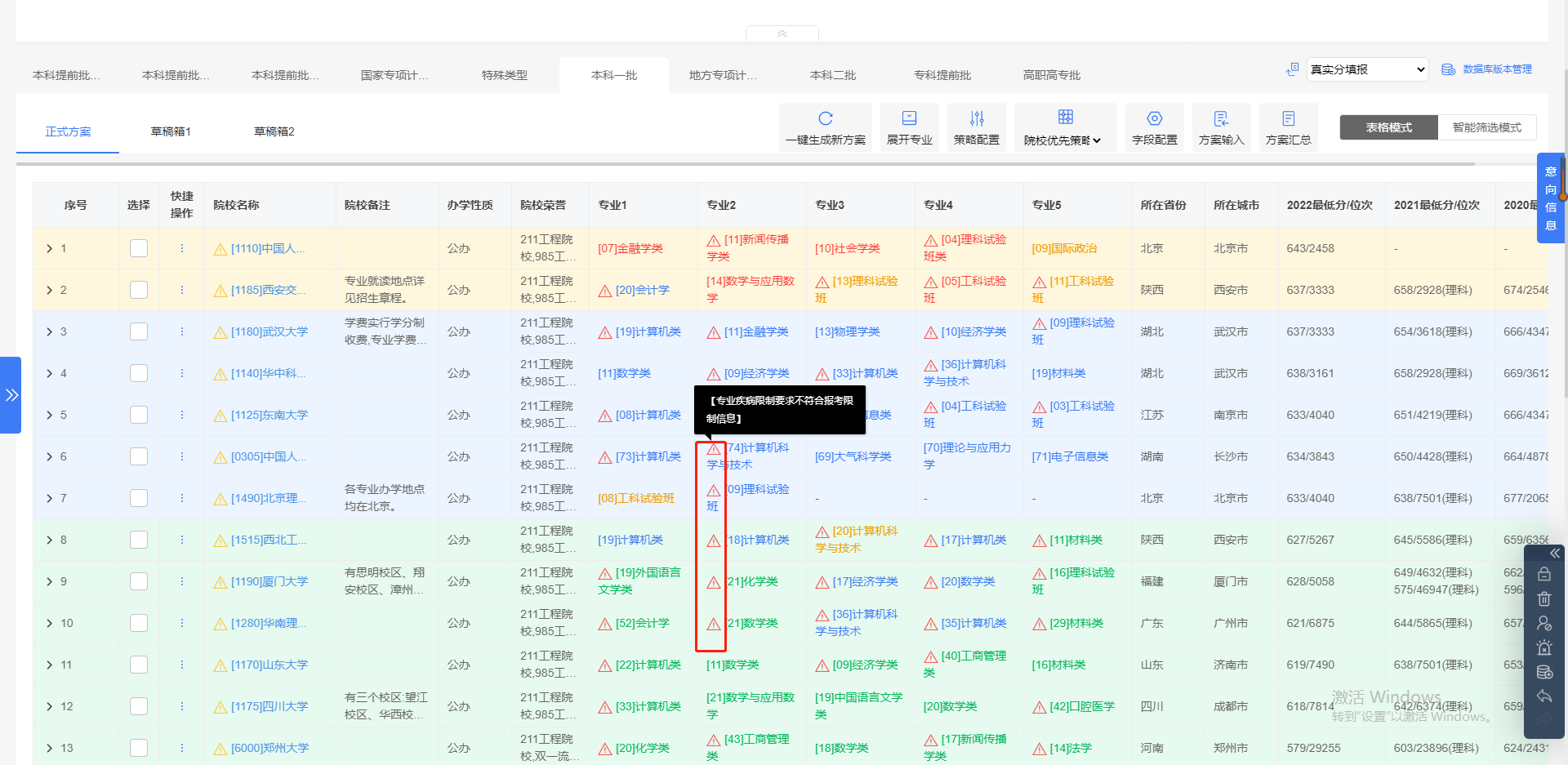Open the 真实分填报 dropdown
The height and width of the screenshot is (765, 1568).
[1367, 69]
